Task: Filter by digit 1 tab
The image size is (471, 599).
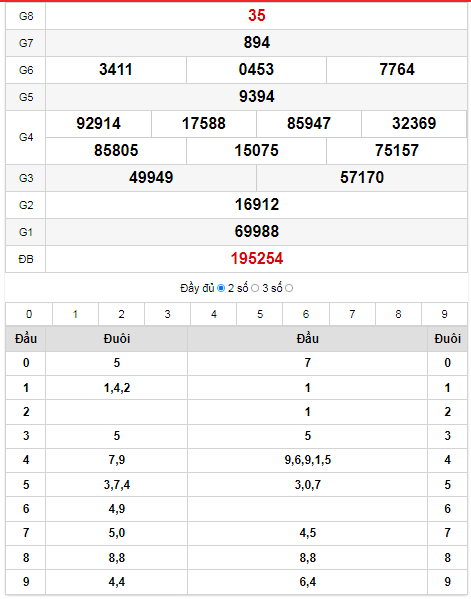Action: click(75, 314)
